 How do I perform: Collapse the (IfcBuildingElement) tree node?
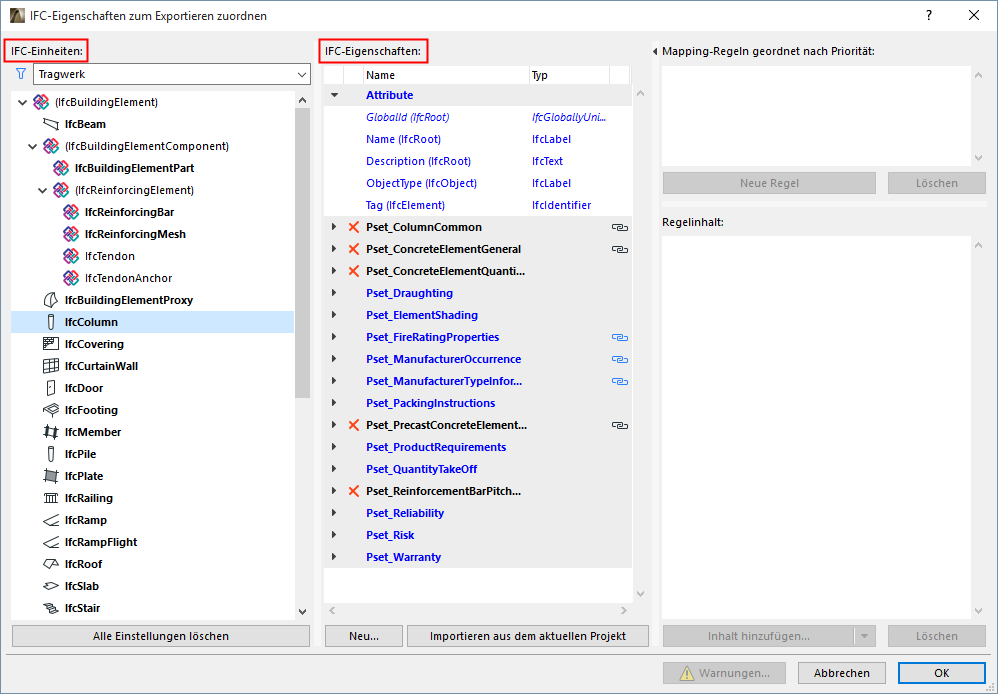pos(22,102)
